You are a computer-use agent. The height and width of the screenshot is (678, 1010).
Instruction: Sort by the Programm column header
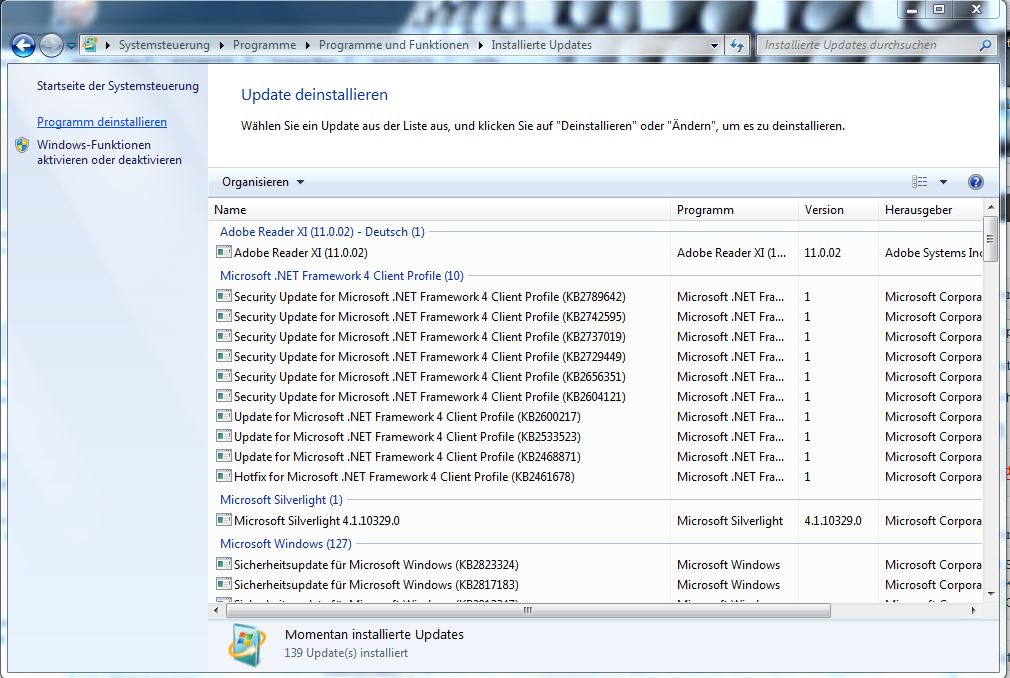(x=734, y=210)
